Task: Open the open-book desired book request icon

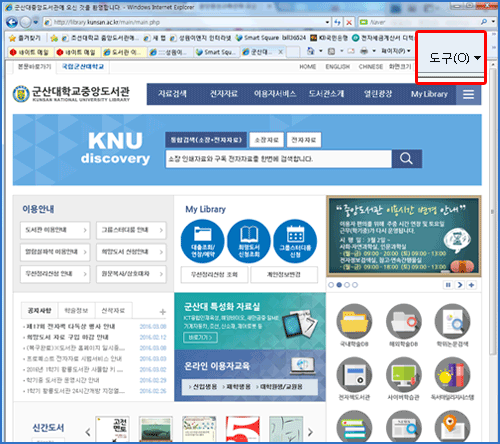Action: coord(249,241)
